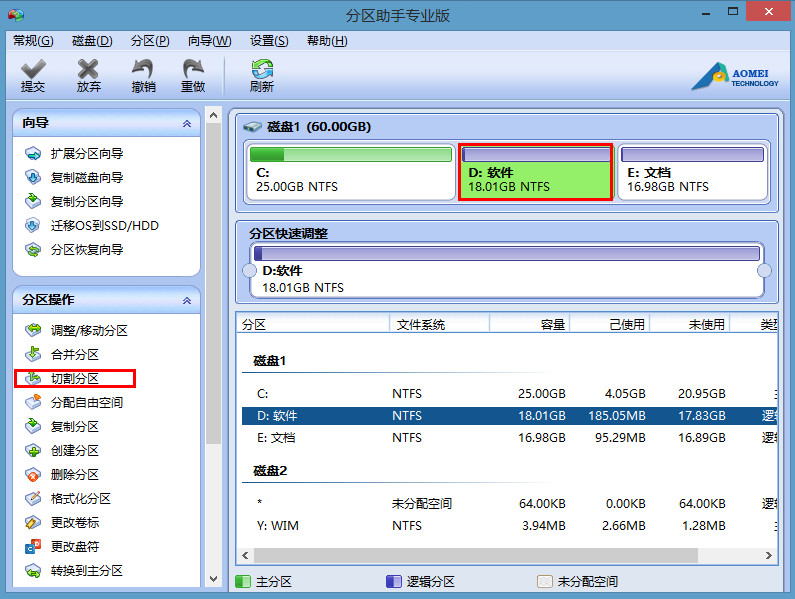Open the 设置(S) menu

269,41
